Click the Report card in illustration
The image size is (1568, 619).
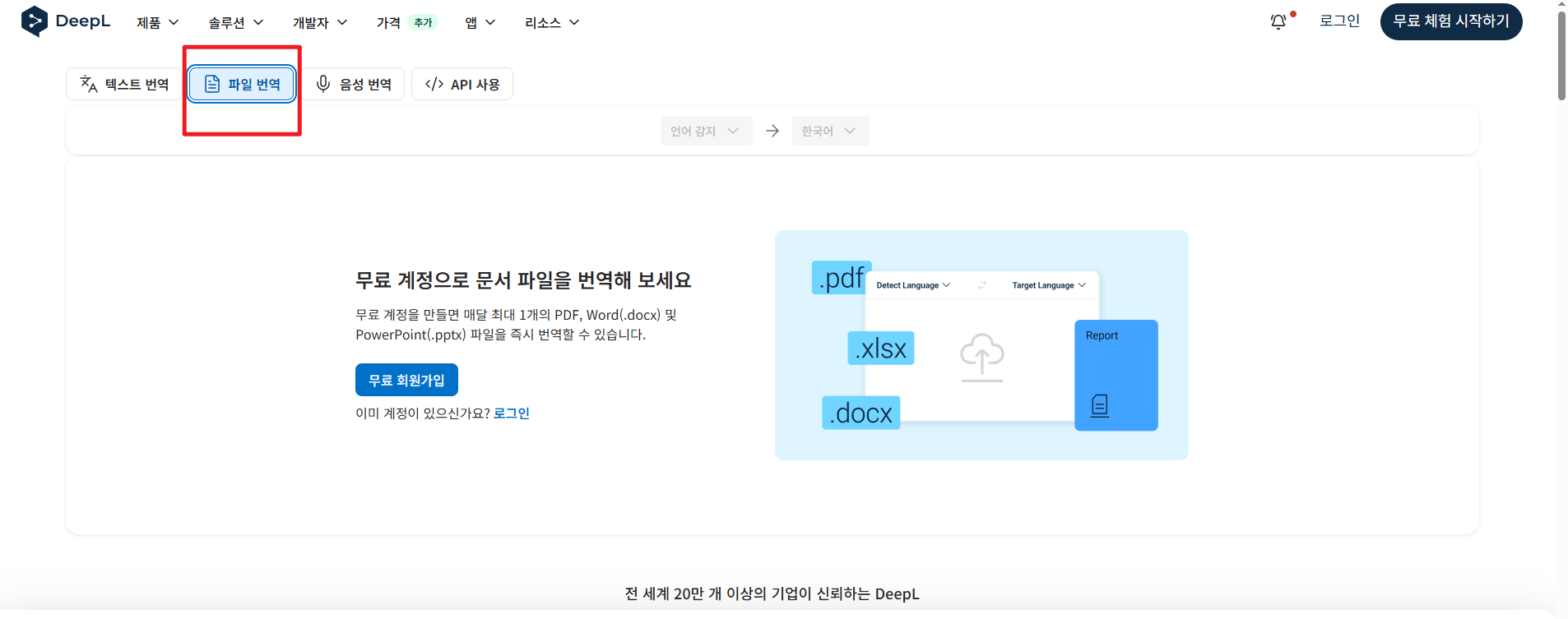1116,375
